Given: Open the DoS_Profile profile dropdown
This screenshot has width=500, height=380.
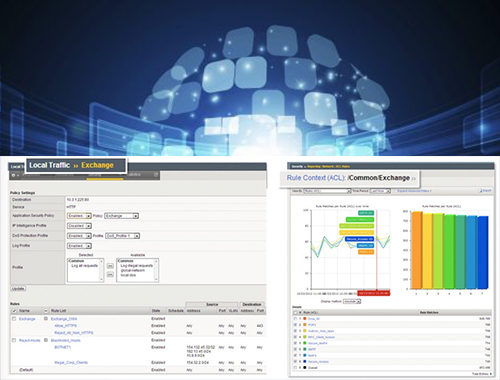Looking at the screenshot, I should coord(122,236).
